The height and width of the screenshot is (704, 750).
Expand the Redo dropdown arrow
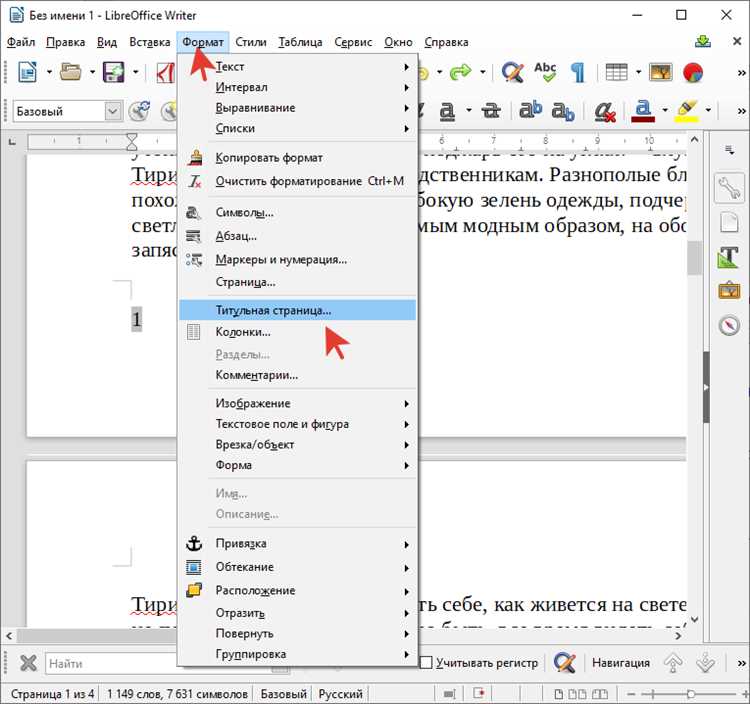pos(483,73)
